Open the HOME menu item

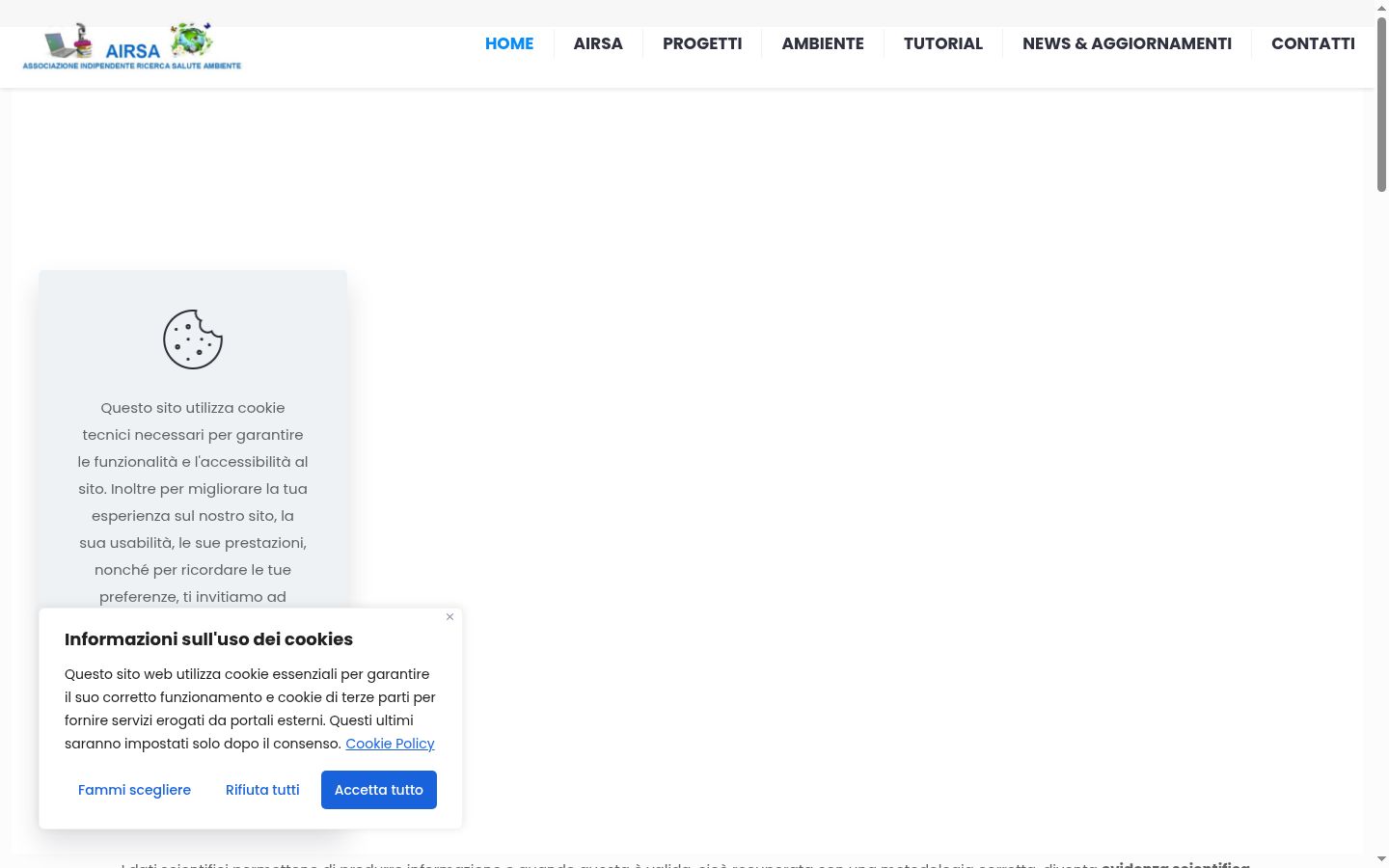tap(509, 43)
